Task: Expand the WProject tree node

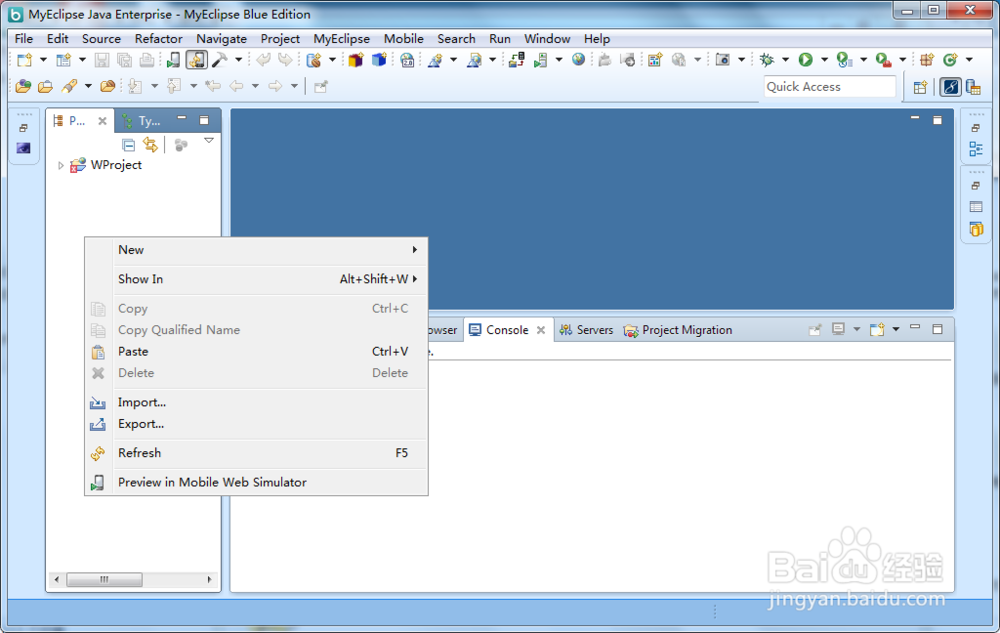Action: (x=61, y=166)
